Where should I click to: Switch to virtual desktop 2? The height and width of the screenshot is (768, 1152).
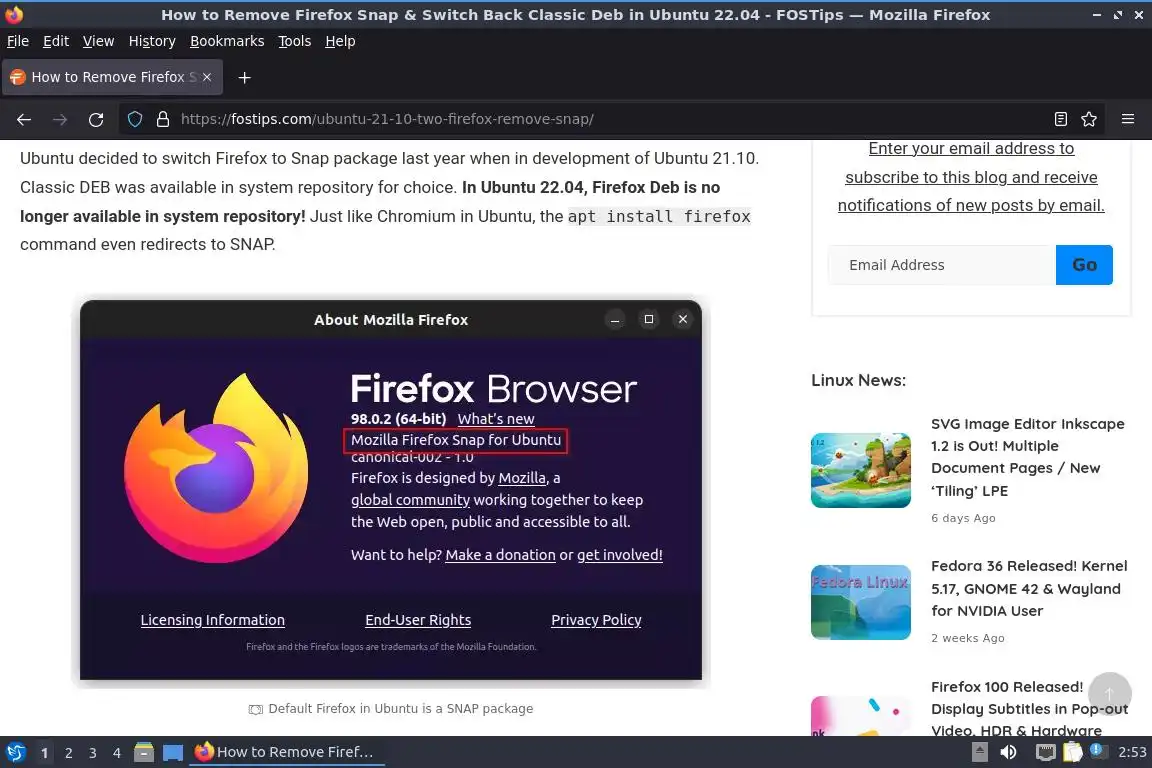tap(68, 753)
